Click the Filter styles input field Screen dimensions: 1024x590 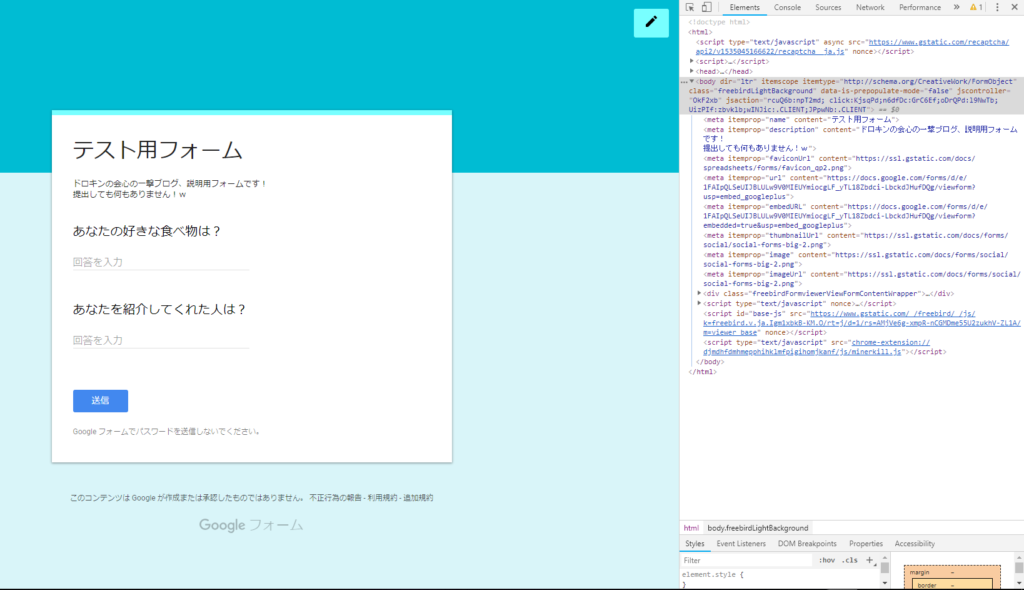(x=746, y=560)
